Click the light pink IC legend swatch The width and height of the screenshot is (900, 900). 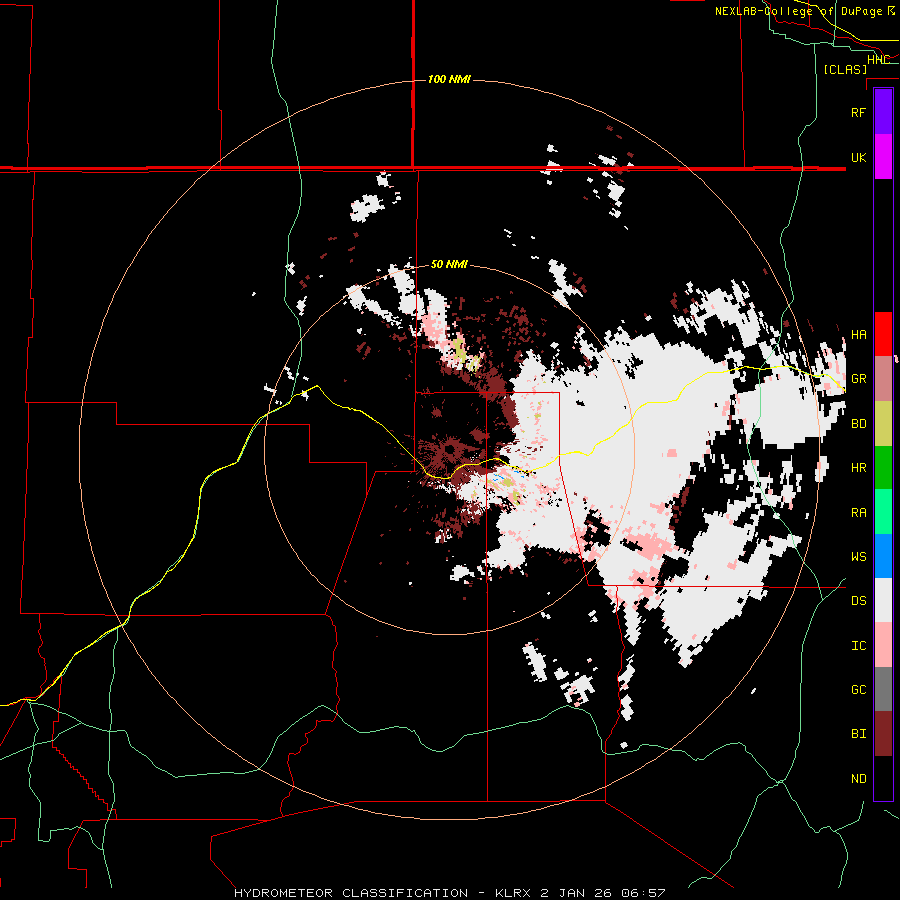[x=883, y=645]
